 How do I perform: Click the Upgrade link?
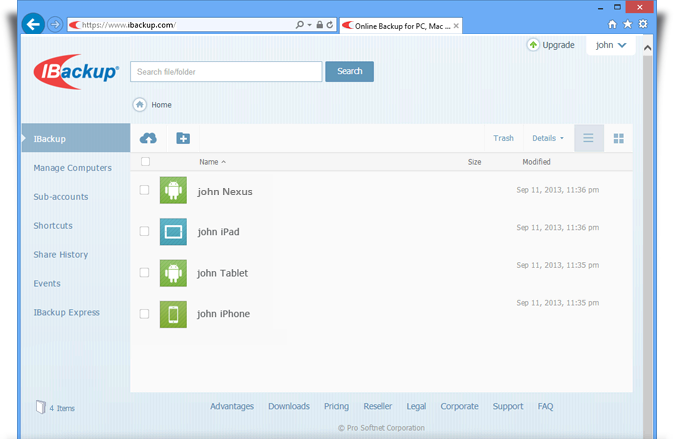[x=558, y=45]
